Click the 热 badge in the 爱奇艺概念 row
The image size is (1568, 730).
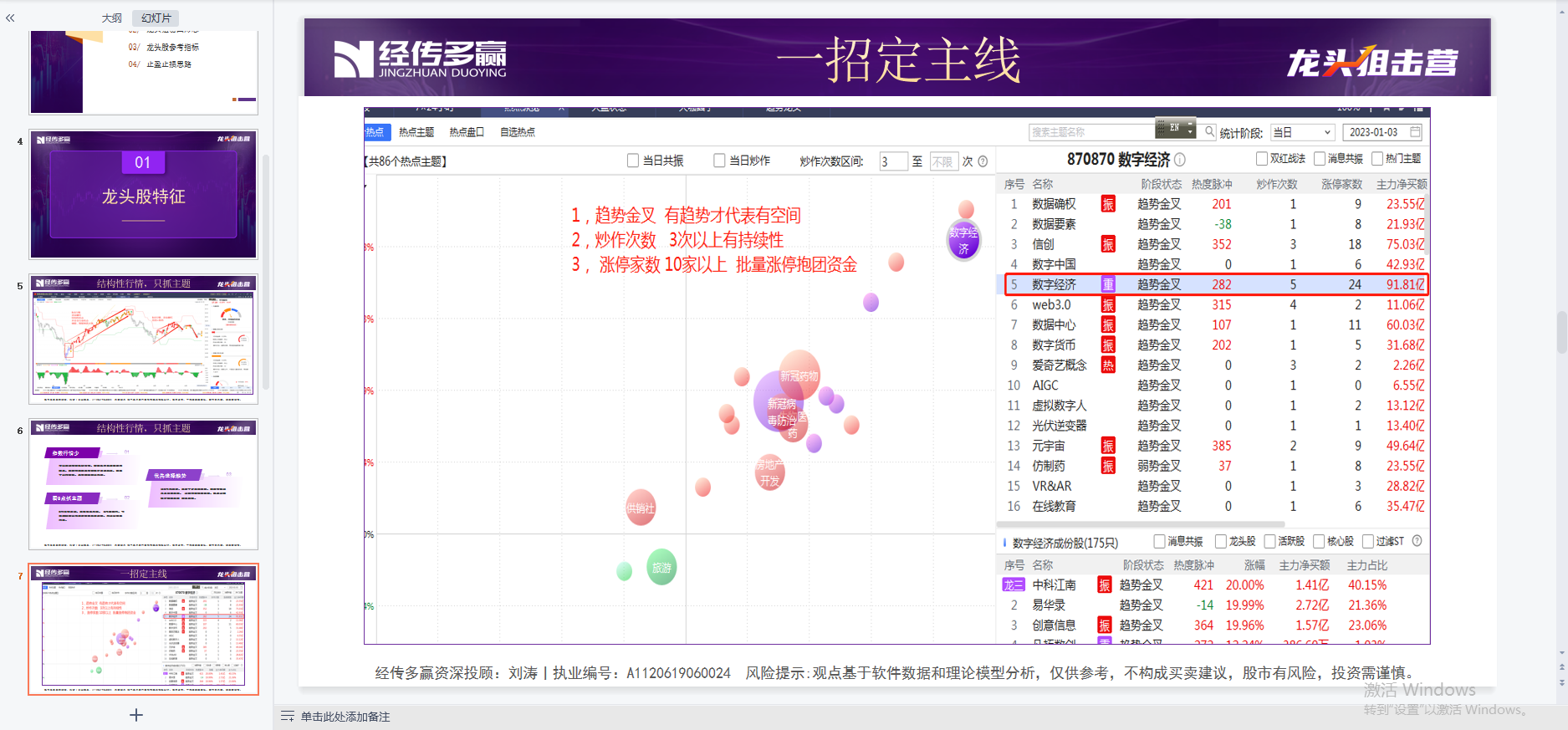1108,365
